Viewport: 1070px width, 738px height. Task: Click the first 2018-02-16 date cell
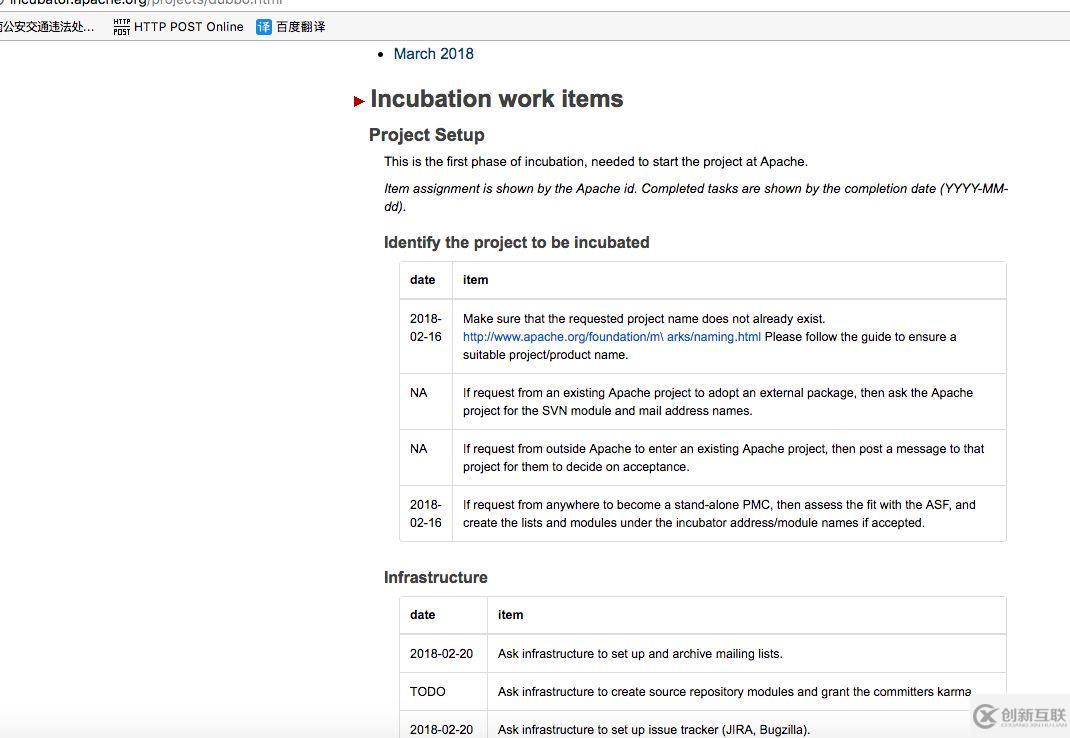[x=425, y=328]
